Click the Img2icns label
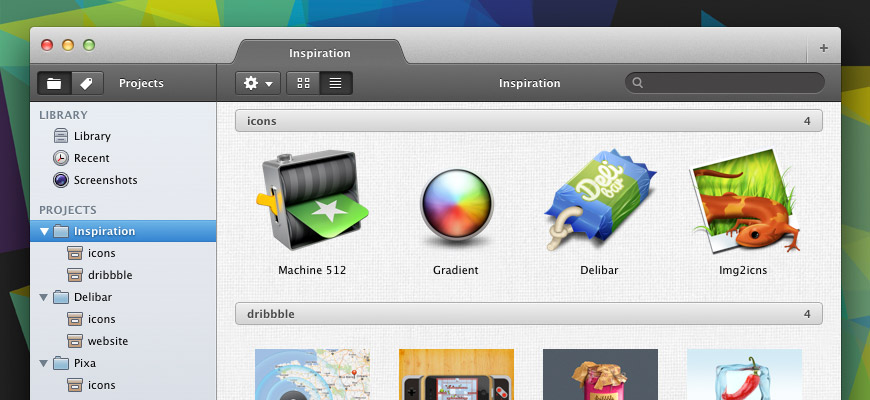 click(x=743, y=271)
